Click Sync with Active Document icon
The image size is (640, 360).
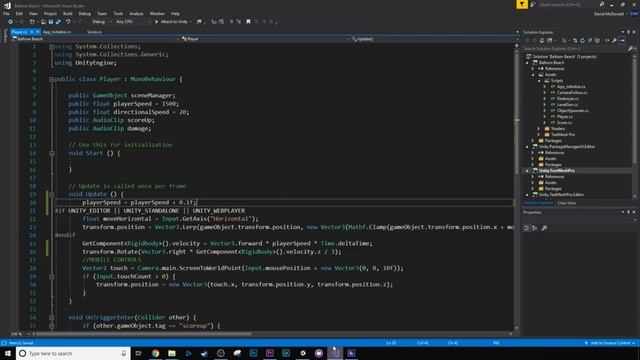(x=575, y=40)
